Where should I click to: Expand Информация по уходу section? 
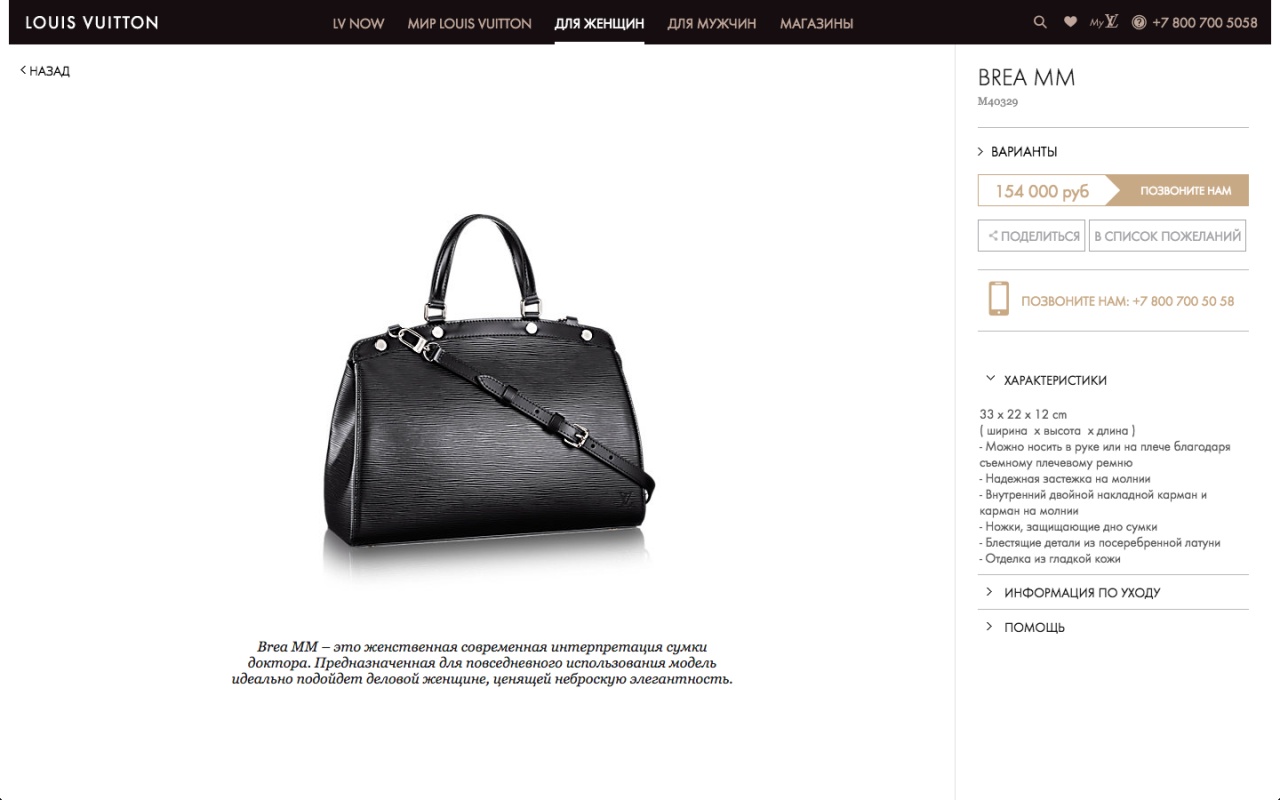tap(1072, 592)
